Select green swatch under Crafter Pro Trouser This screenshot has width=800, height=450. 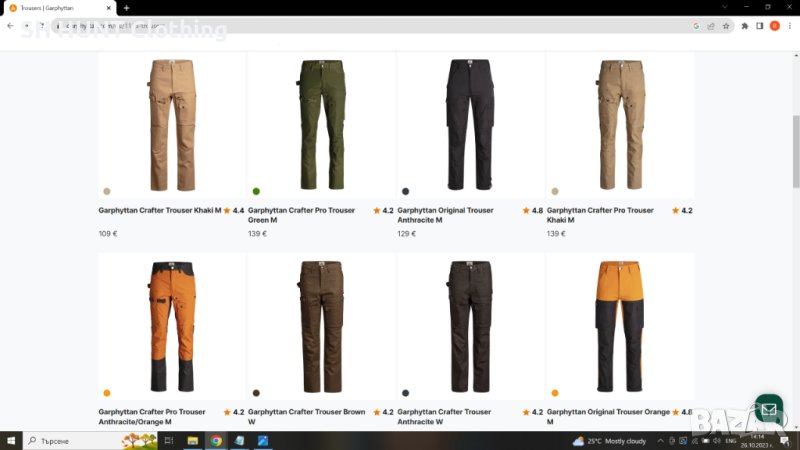256,191
